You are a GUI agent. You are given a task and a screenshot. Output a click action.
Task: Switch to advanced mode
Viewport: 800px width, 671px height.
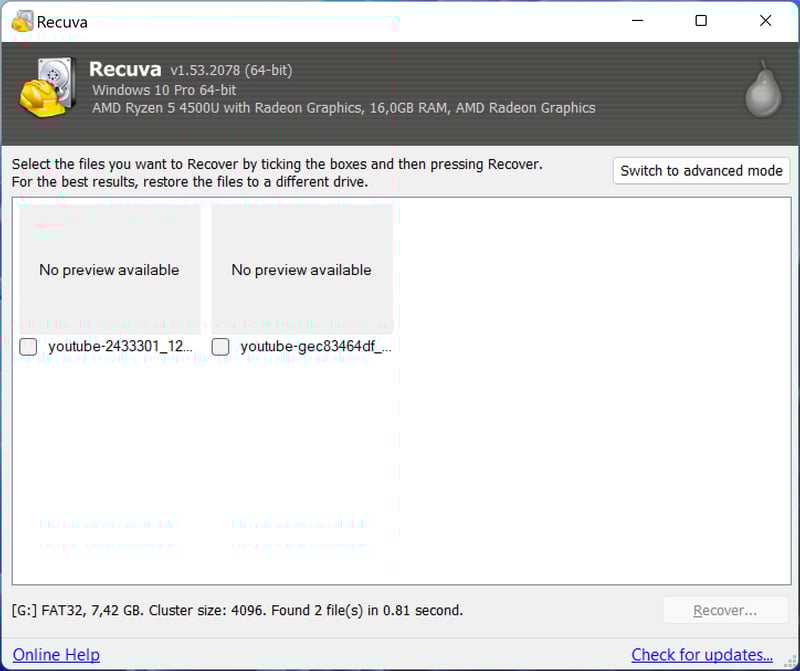(x=702, y=171)
